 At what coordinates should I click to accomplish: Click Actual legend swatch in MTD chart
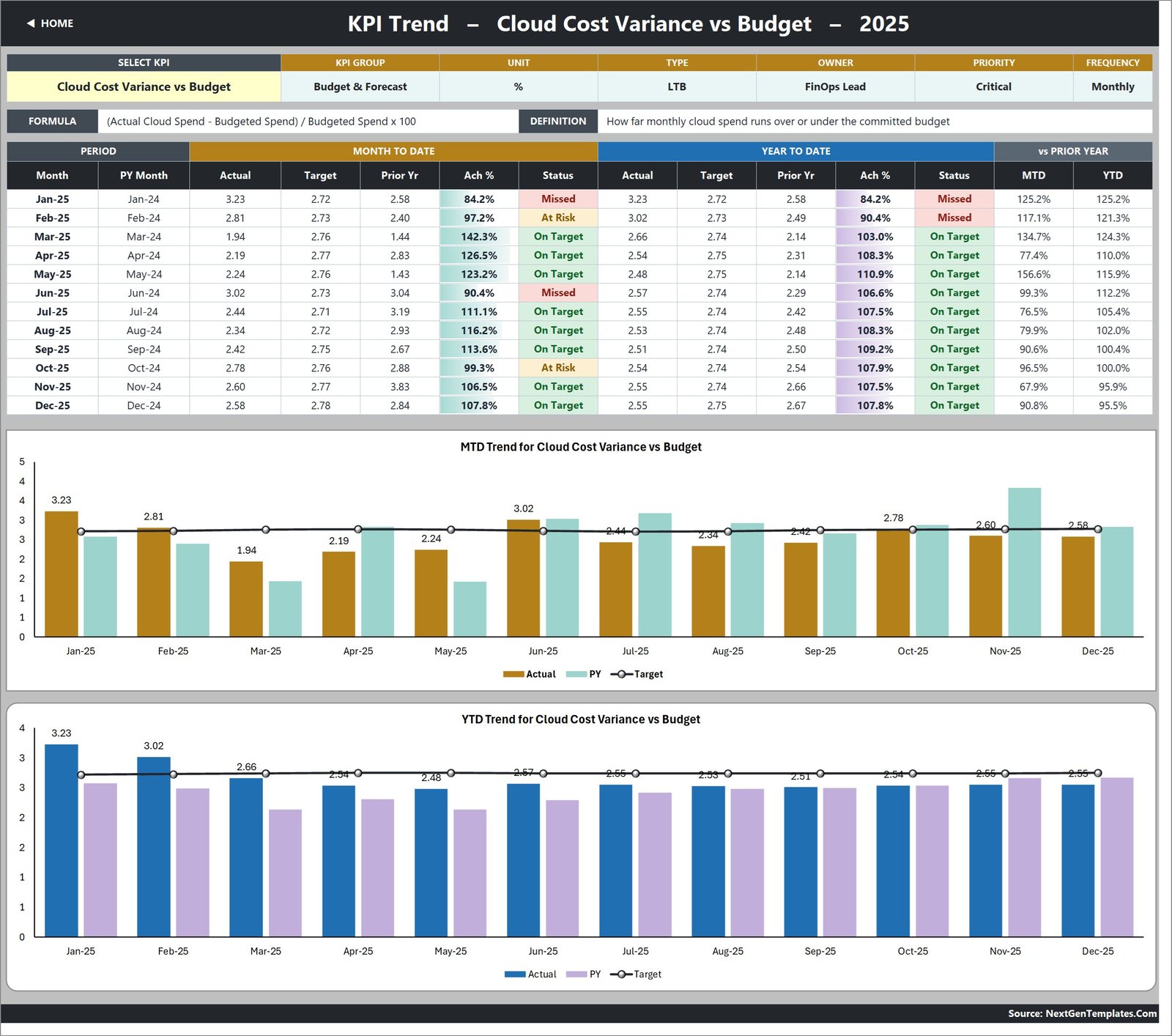513,674
